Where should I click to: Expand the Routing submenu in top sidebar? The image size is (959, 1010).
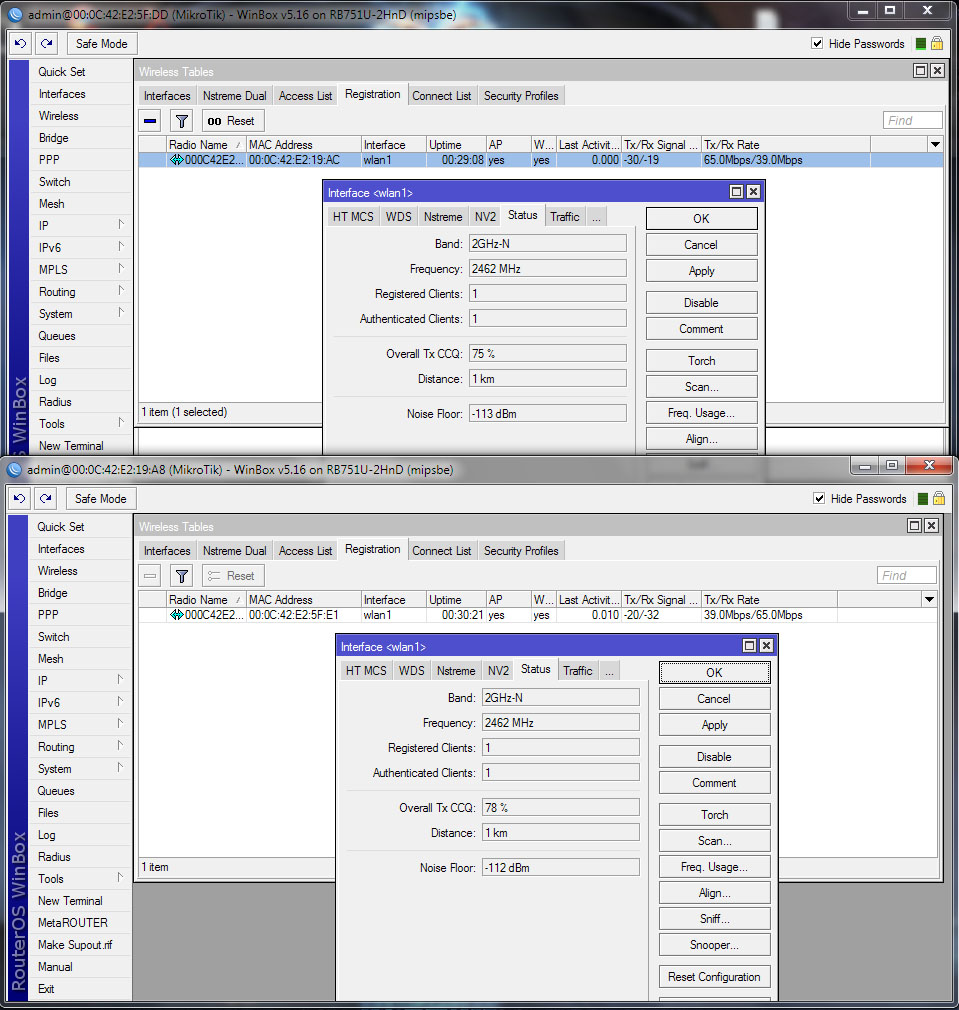click(120, 291)
